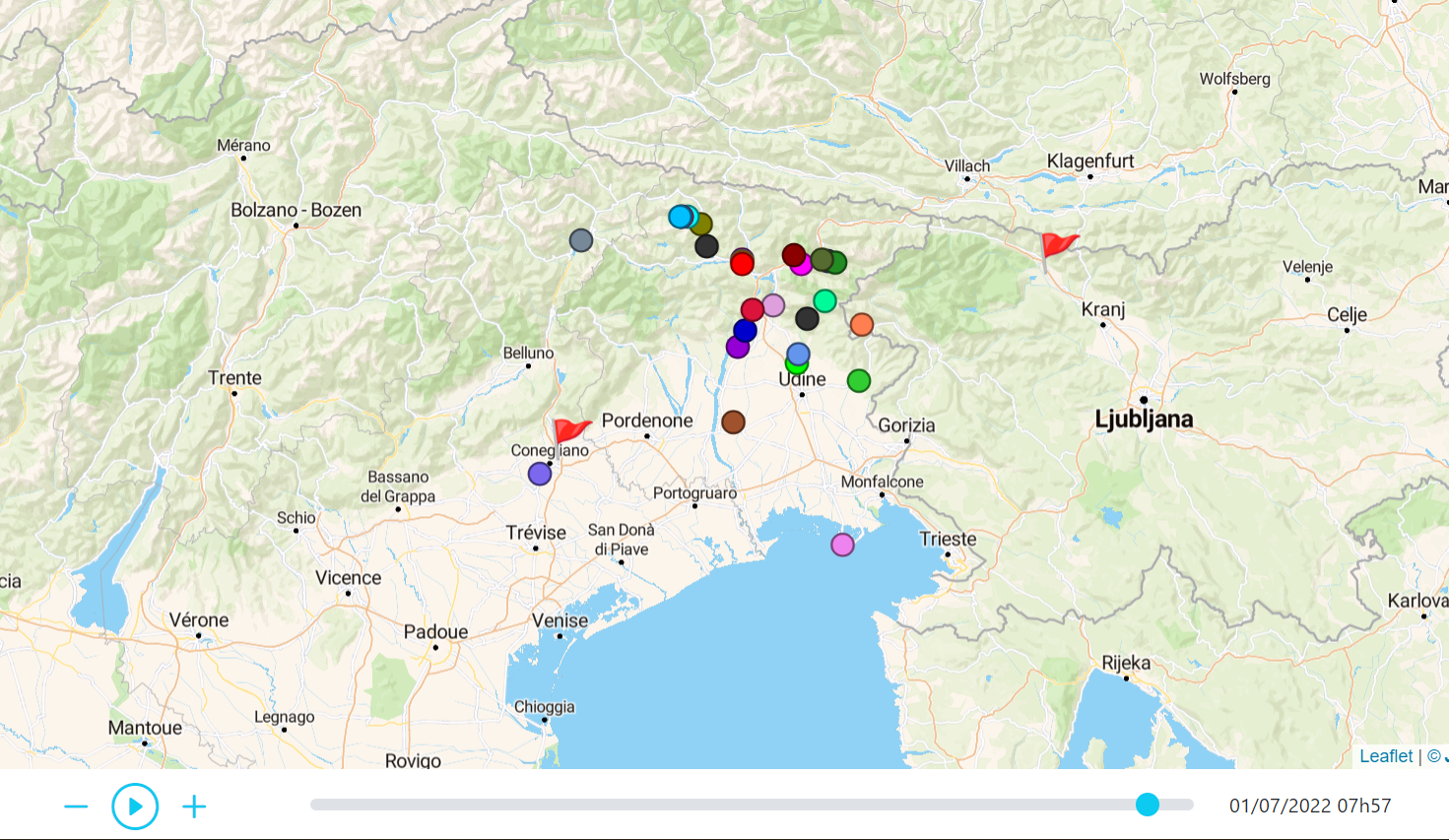Image resolution: width=1449 pixels, height=840 pixels.
Task: Select the orange tracker marker
Action: click(862, 325)
